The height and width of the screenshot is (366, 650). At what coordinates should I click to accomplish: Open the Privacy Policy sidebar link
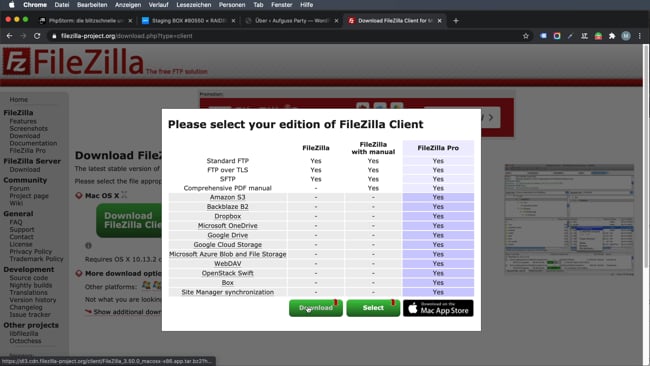pyautogui.click(x=31, y=252)
